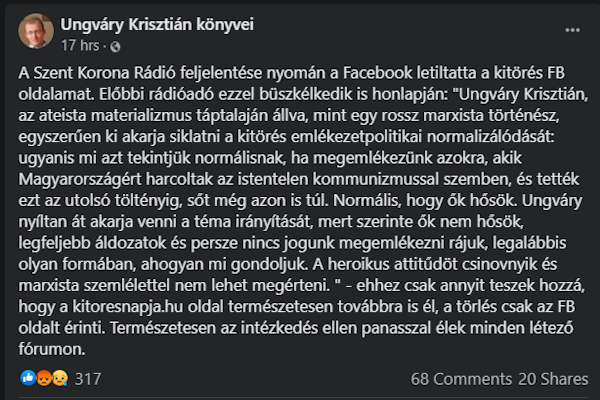Click the page profile picture avatar
Image resolution: width=600 pixels, height=400 pixels.
[x=36, y=30]
